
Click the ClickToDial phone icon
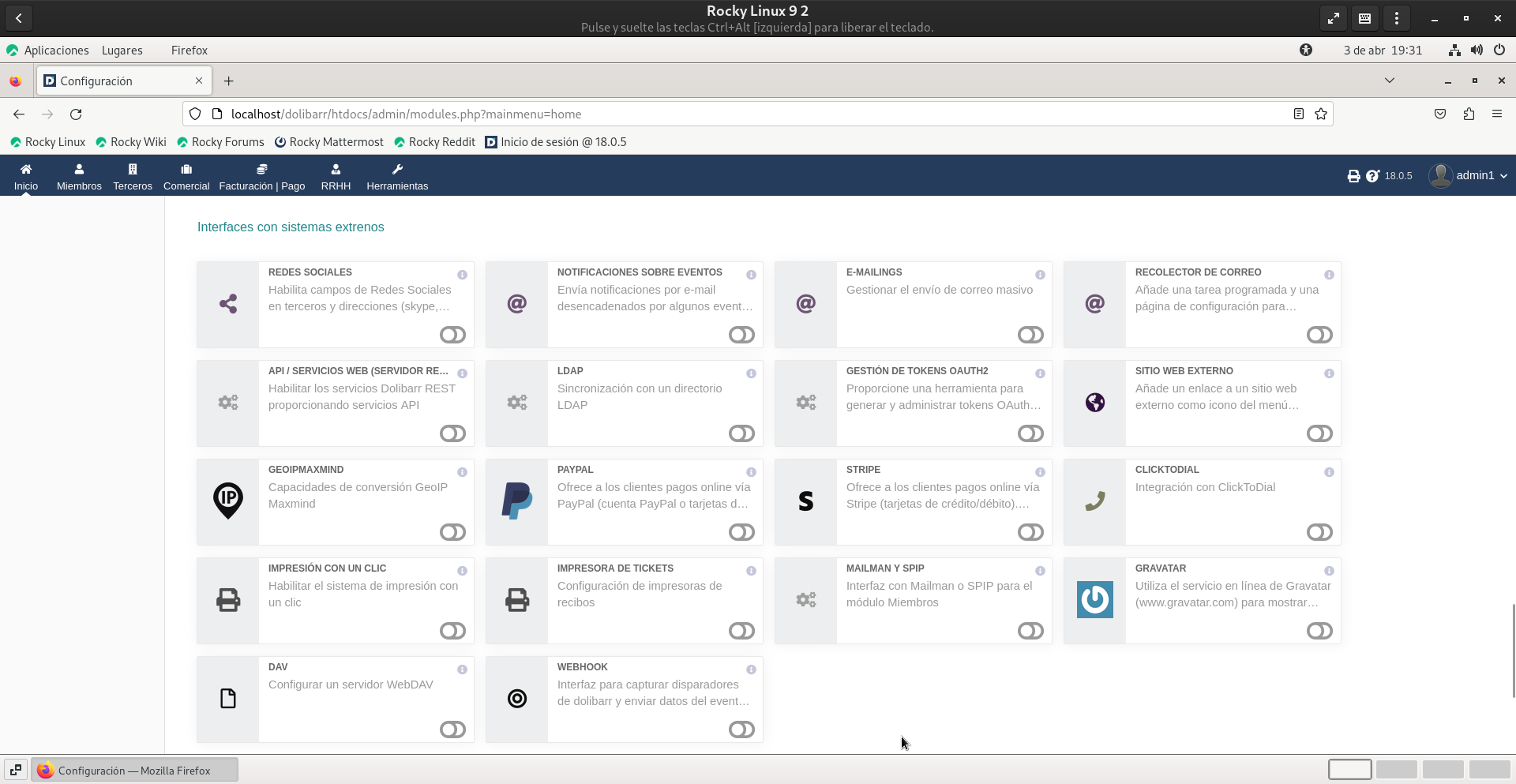click(x=1094, y=501)
